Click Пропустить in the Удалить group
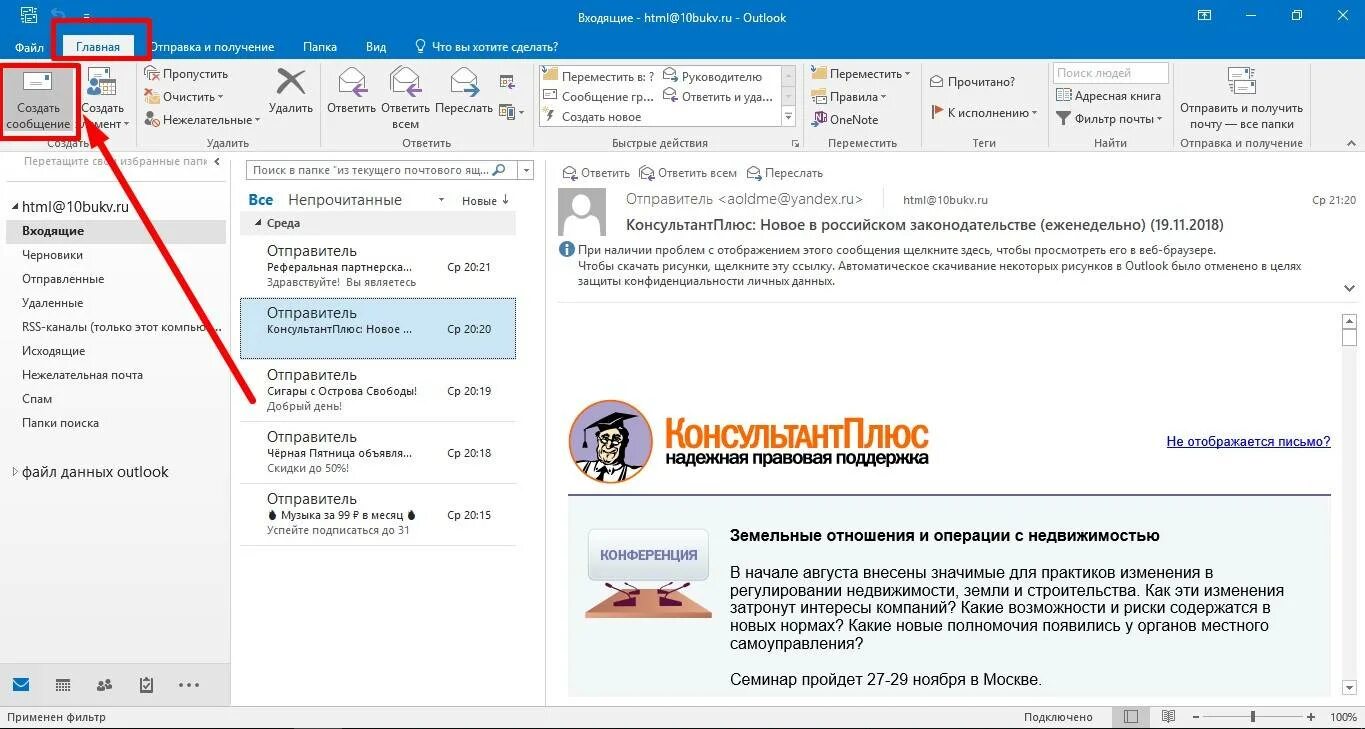Screen dimensions: 1365x729 pyautogui.click(x=186, y=74)
